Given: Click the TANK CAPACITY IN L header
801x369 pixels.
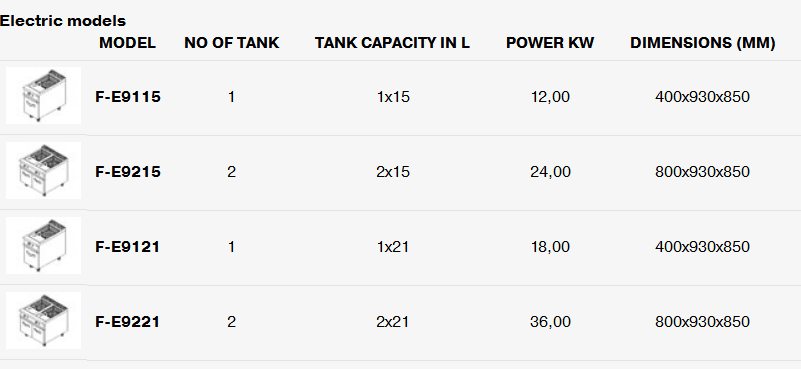Looking at the screenshot, I should pyautogui.click(x=392, y=43).
